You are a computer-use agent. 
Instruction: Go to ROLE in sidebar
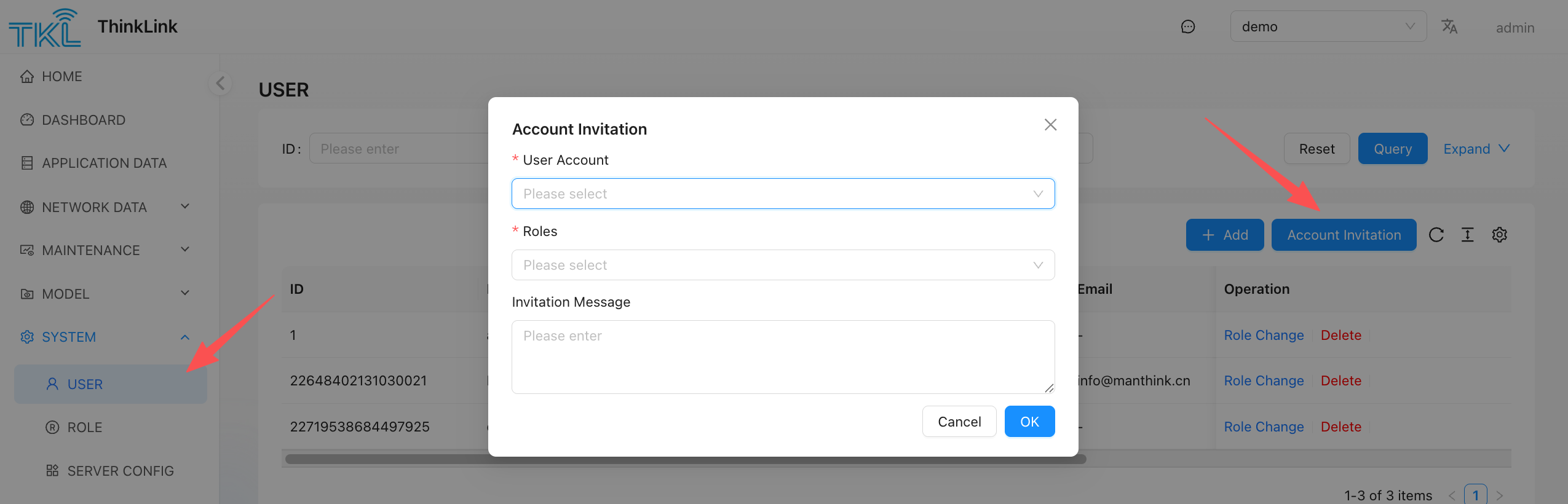pos(84,427)
